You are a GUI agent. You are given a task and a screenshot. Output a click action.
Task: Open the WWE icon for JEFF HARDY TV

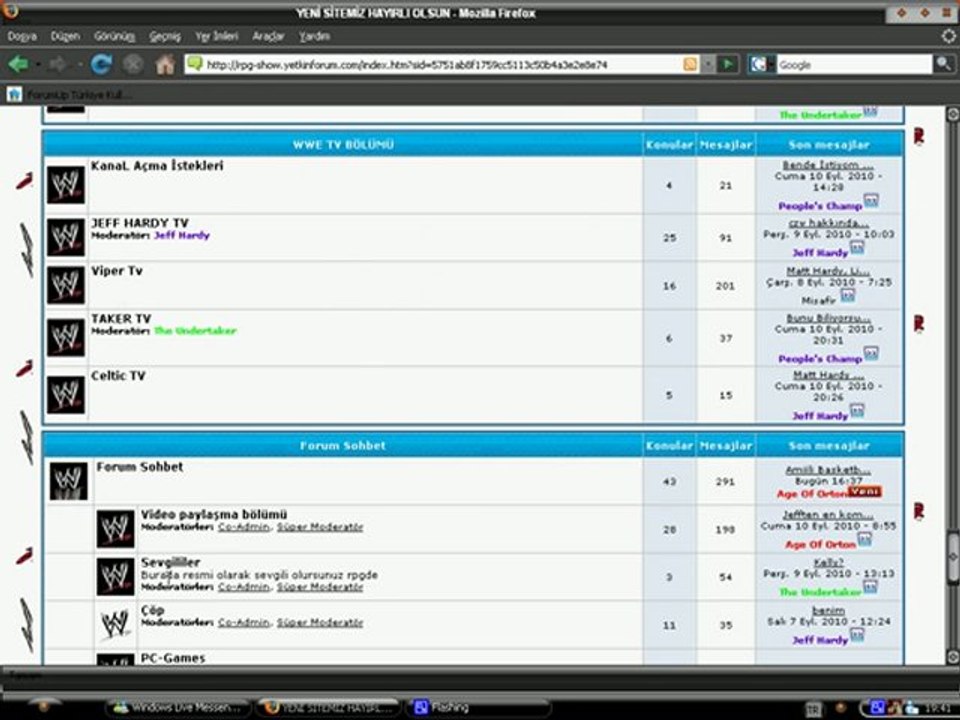pyautogui.click(x=66, y=237)
